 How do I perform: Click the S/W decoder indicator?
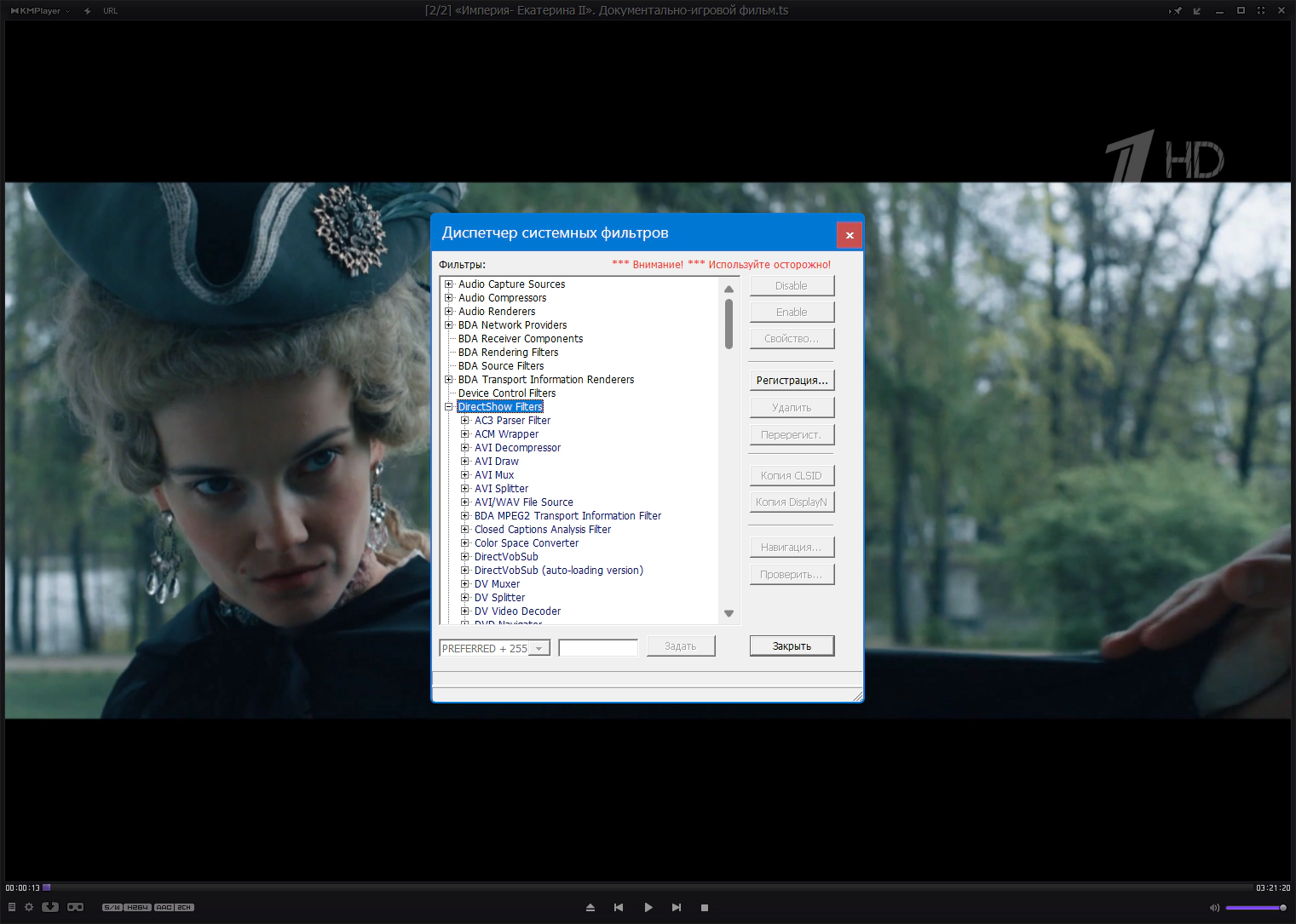click(112, 908)
